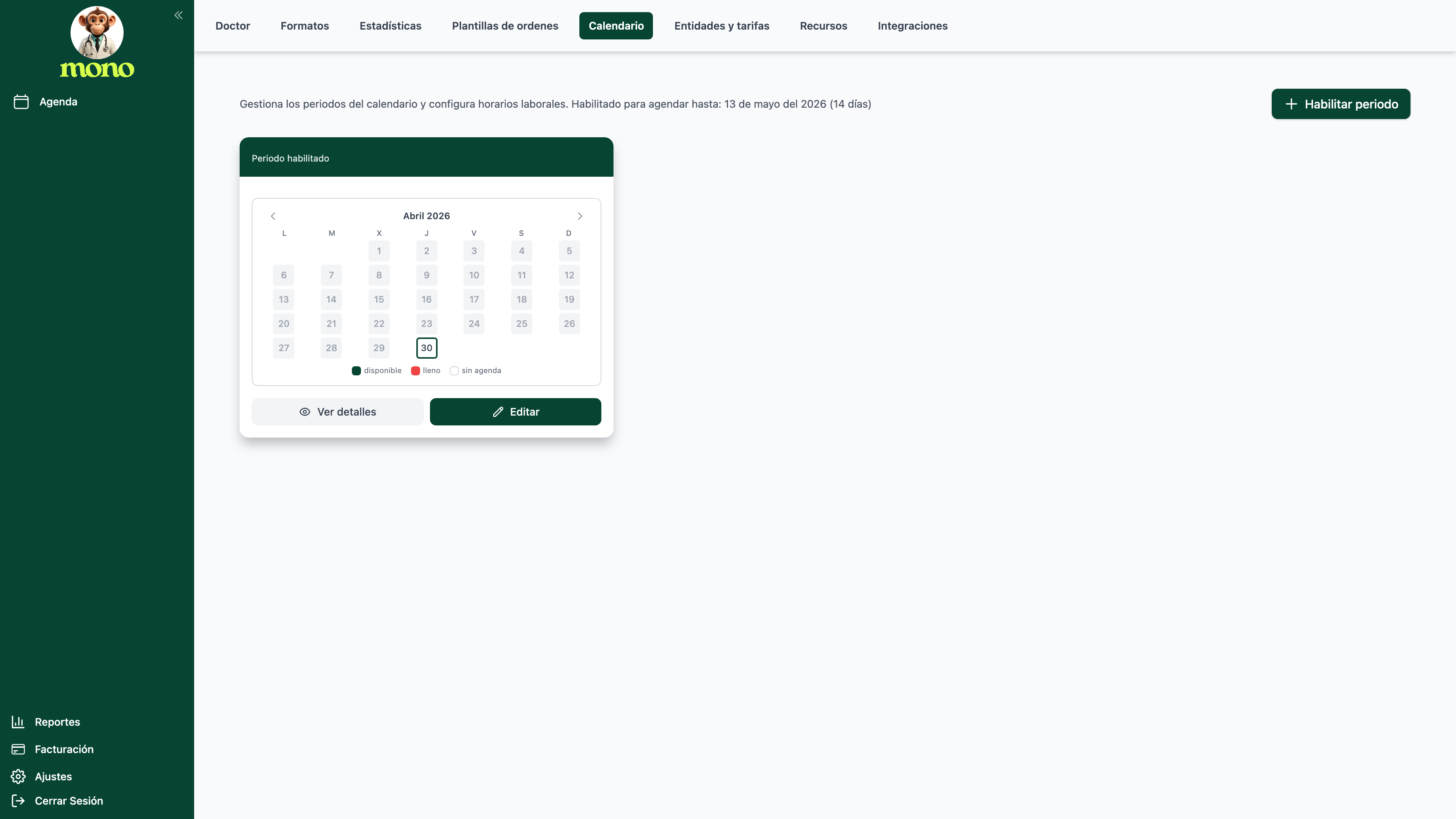Click the red lleno legend swatch
Viewport: 1456px width, 819px height.
[x=416, y=371]
